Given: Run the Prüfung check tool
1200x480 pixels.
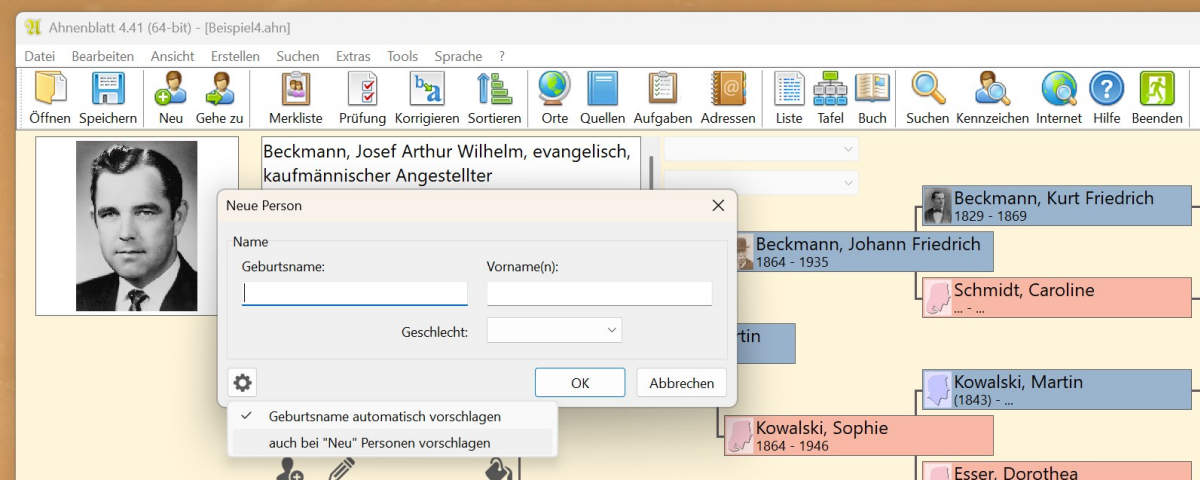Looking at the screenshot, I should click(362, 90).
